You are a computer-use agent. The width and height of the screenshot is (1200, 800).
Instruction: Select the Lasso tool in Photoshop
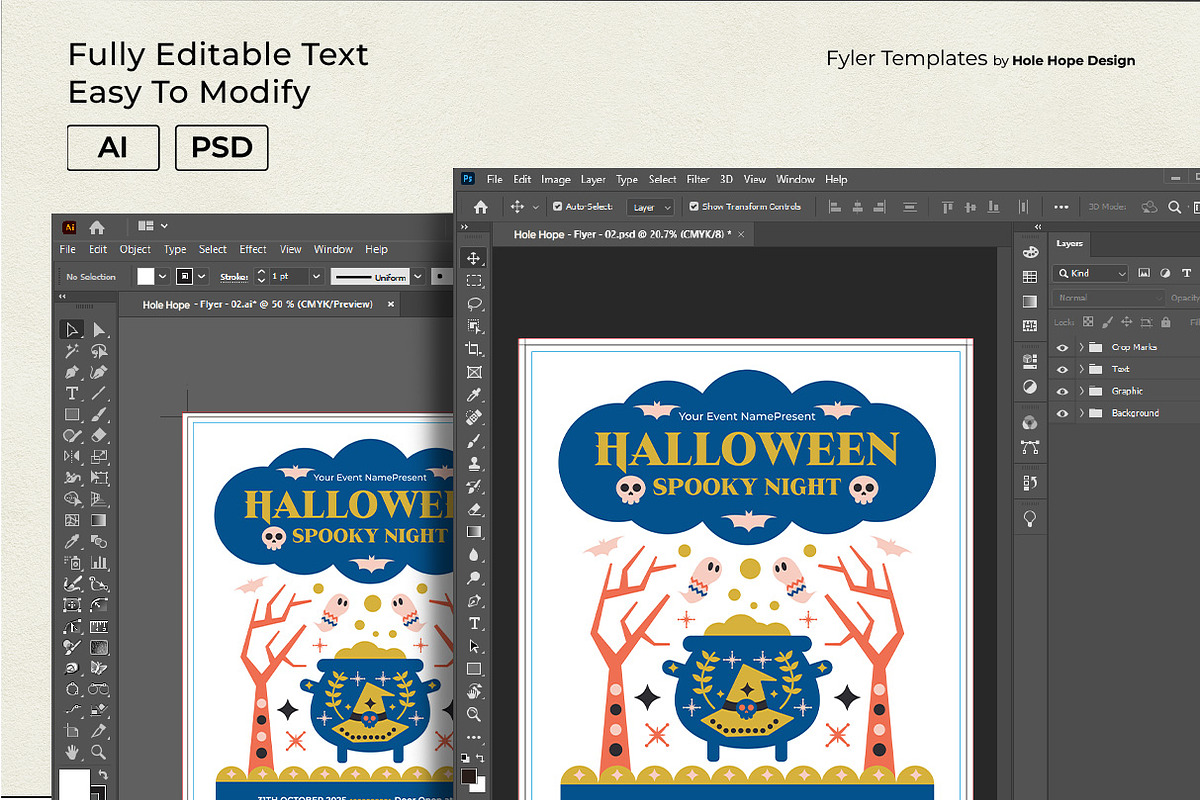point(474,303)
